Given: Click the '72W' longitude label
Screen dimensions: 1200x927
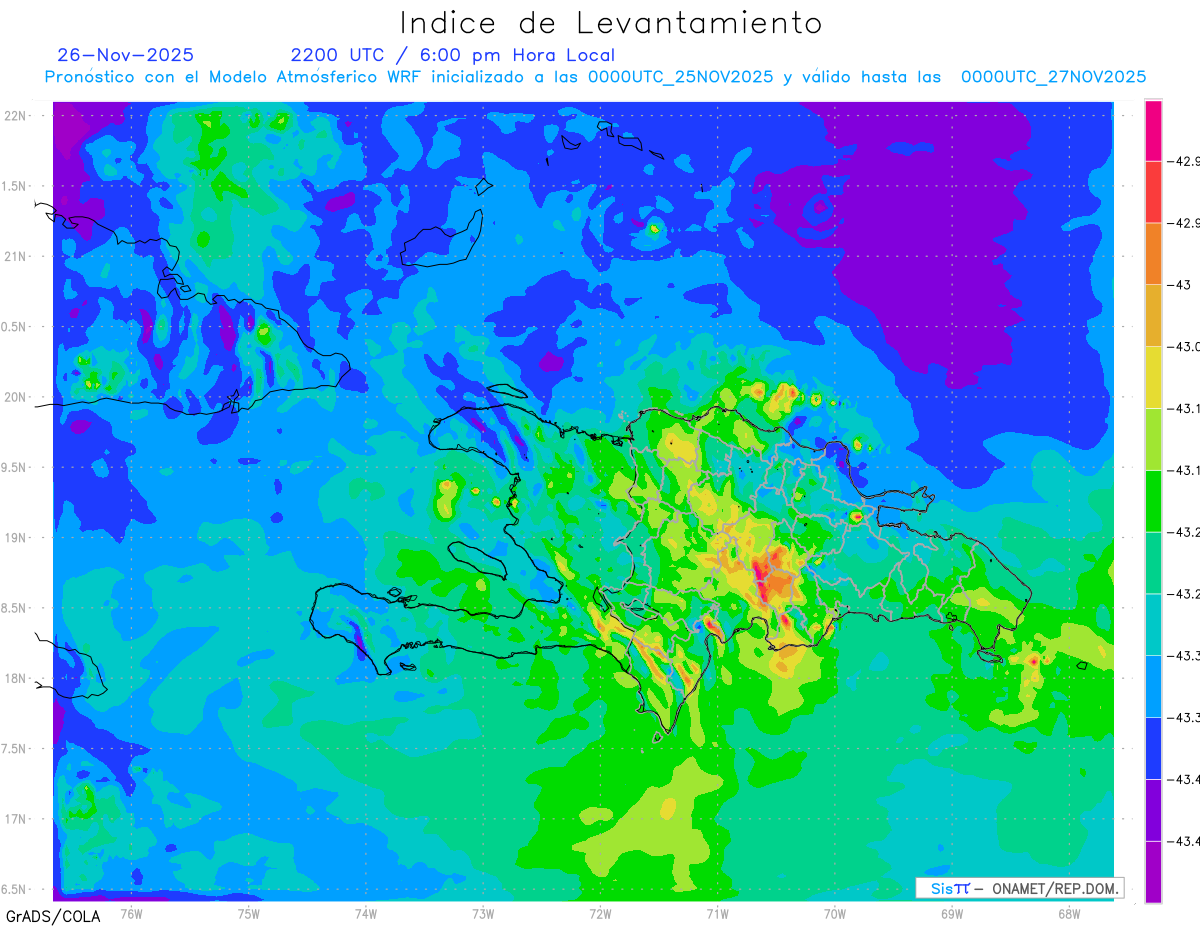Looking at the screenshot, I should point(600,913).
